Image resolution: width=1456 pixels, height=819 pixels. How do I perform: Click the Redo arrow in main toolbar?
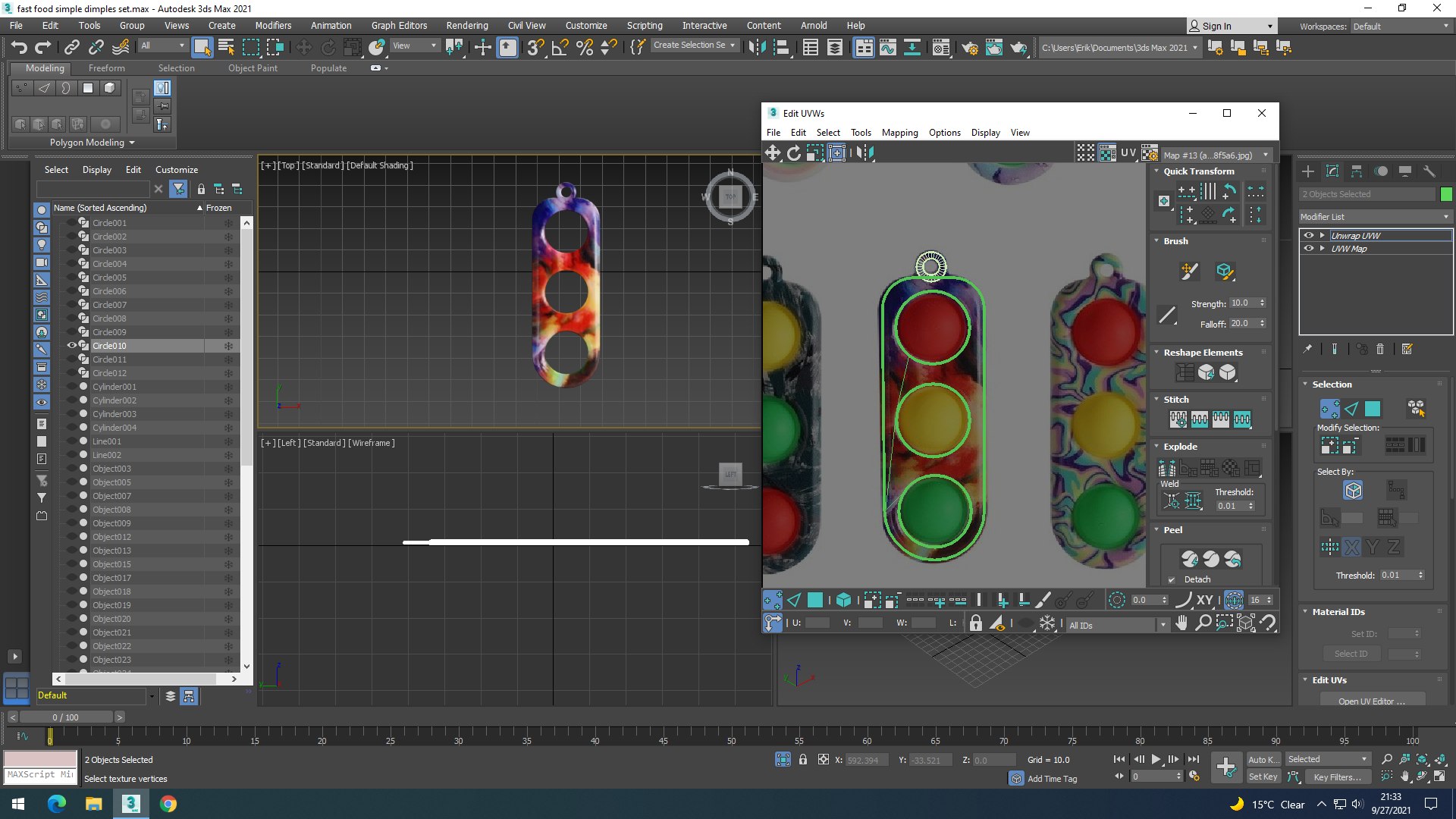43,47
